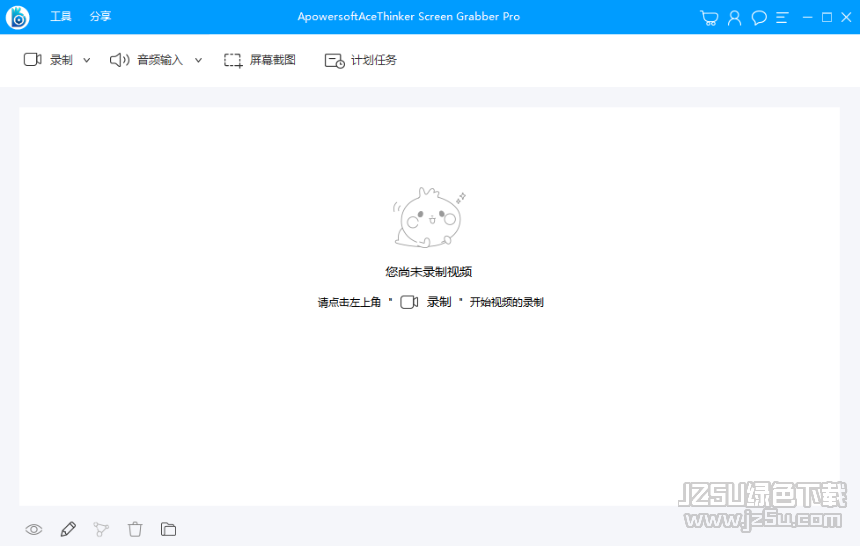The image size is (860, 546).
Task: Open the shopping cart purchase icon
Action: [x=709, y=18]
